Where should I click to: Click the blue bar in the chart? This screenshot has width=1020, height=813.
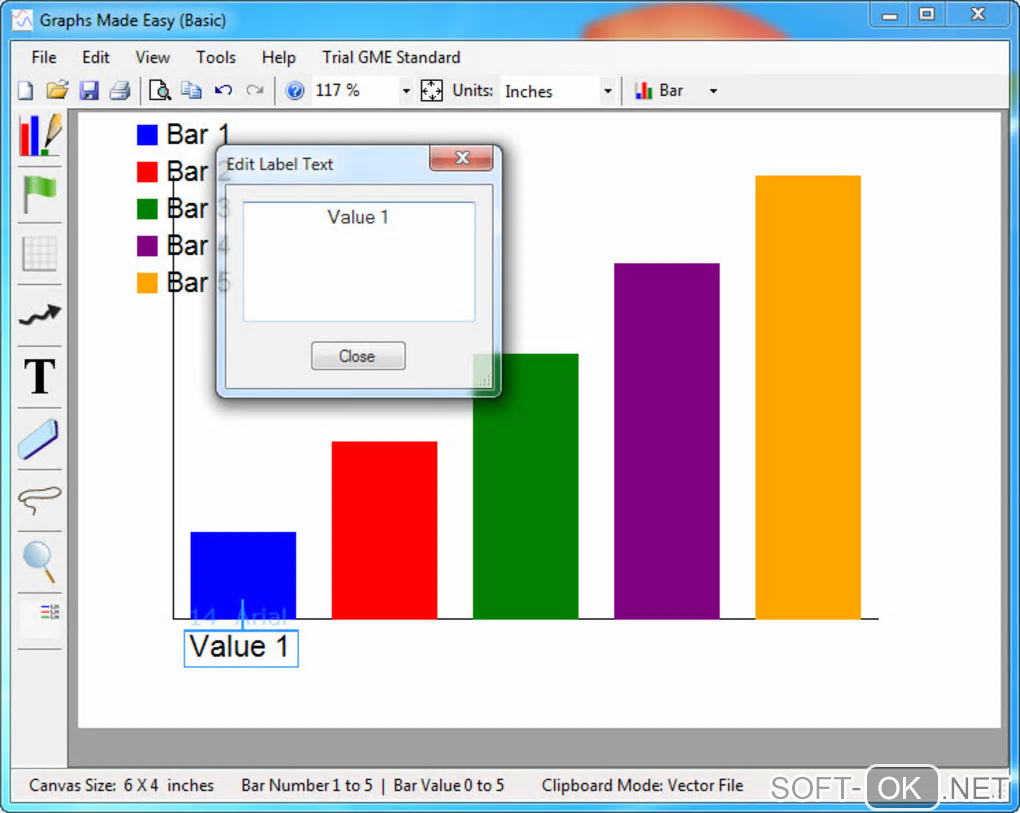(x=243, y=575)
